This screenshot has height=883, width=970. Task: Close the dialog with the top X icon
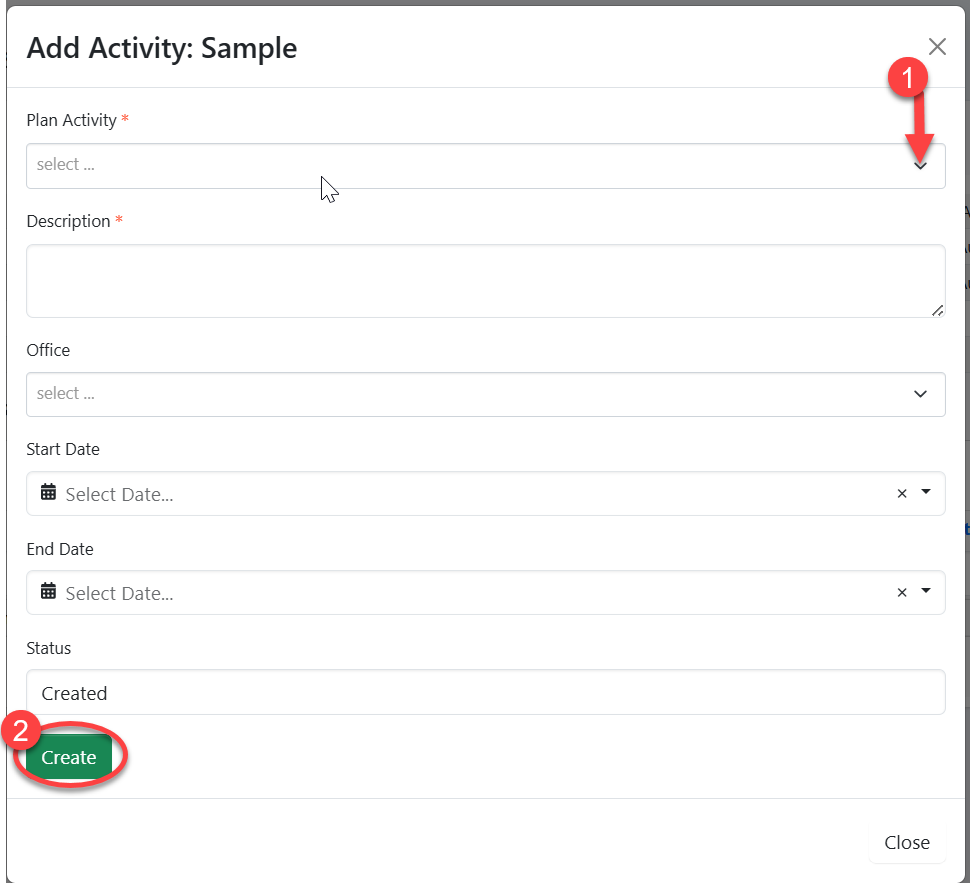pos(937,46)
